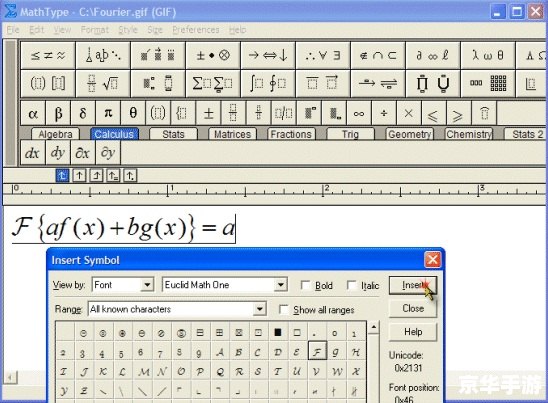Open the embellishments palette

(158, 55)
